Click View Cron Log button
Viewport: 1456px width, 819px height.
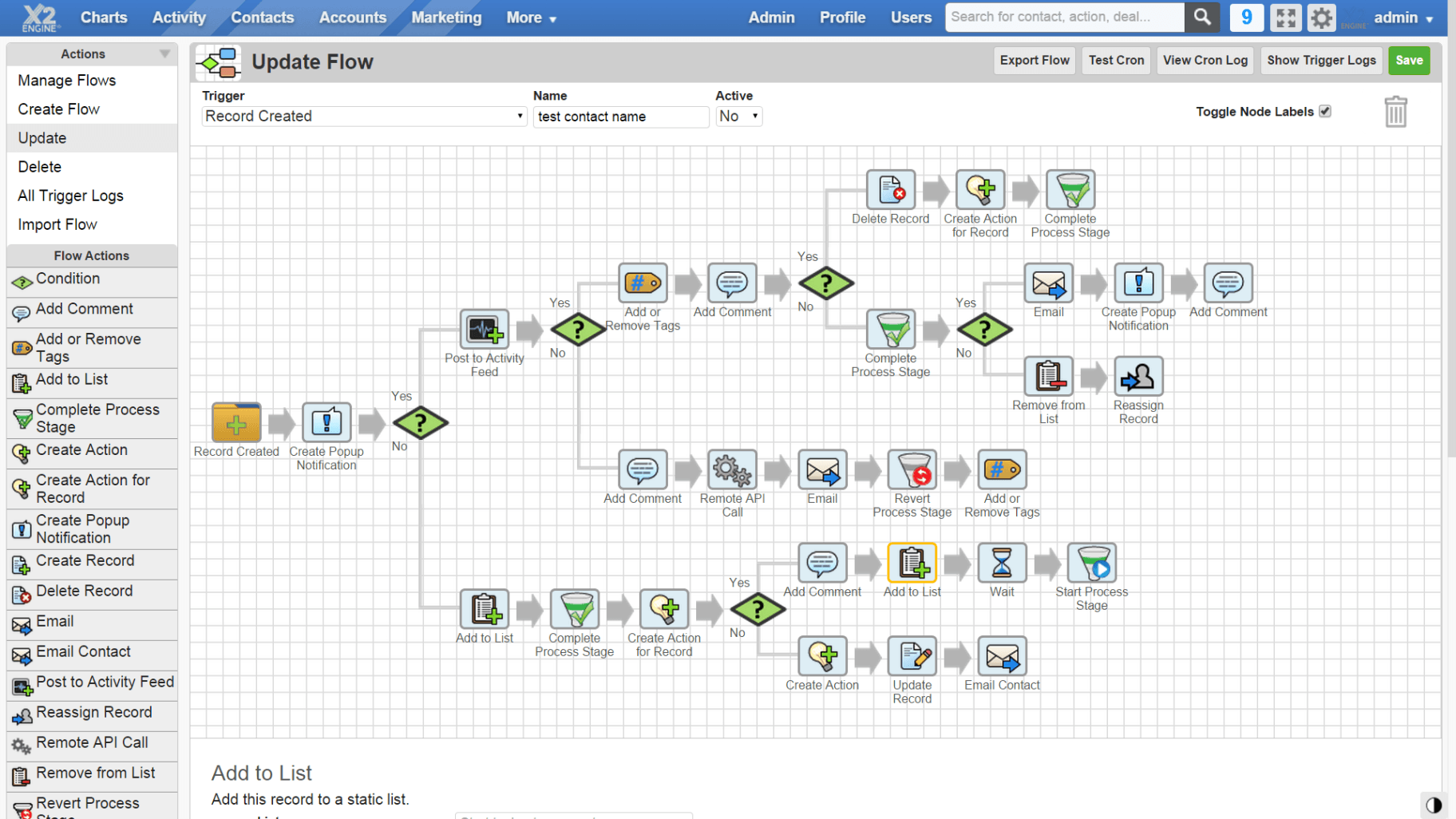click(x=1205, y=61)
